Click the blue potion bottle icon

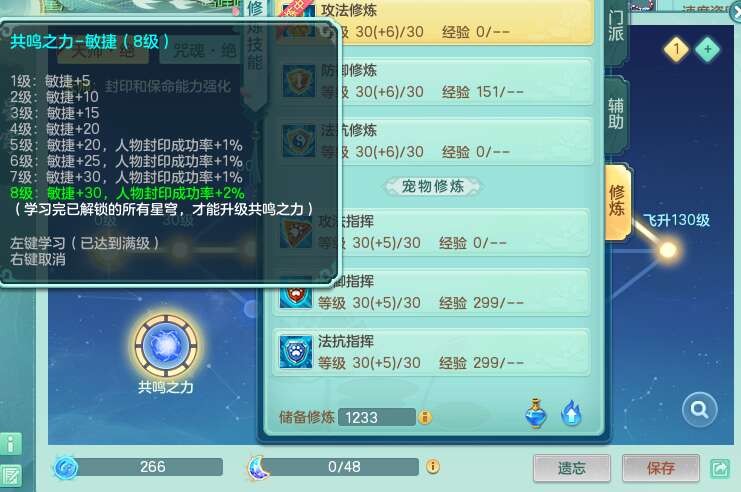(536, 414)
